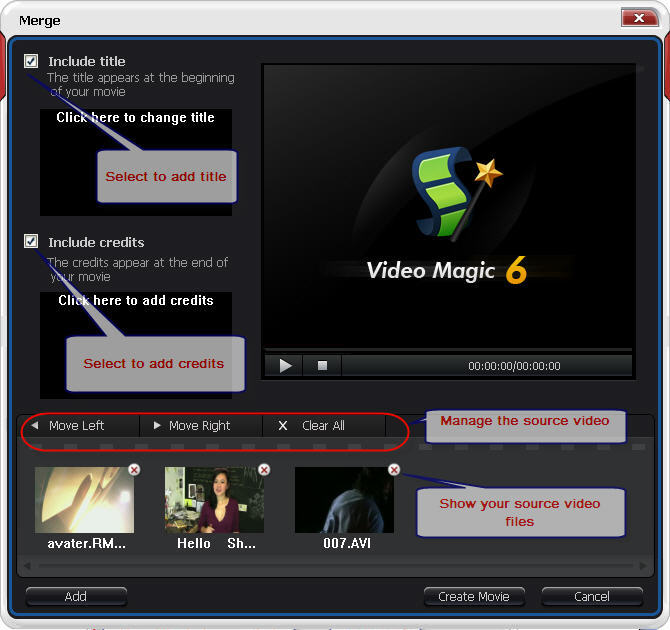This screenshot has height=630, width=670.
Task: Stop the preview playback
Action: [x=322, y=366]
